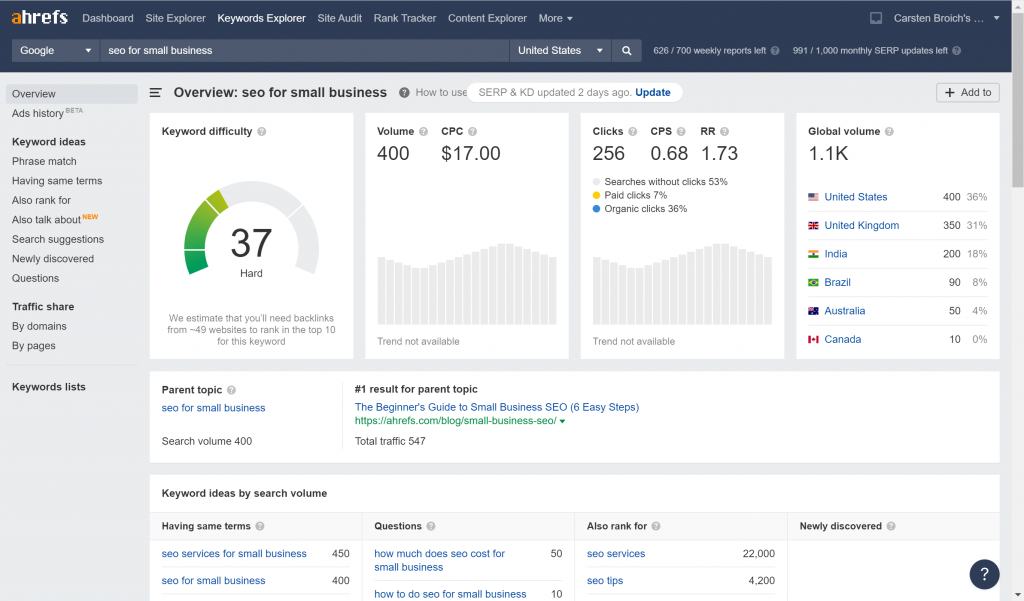
Task: Open seo services for small business keyword
Action: click(x=234, y=553)
